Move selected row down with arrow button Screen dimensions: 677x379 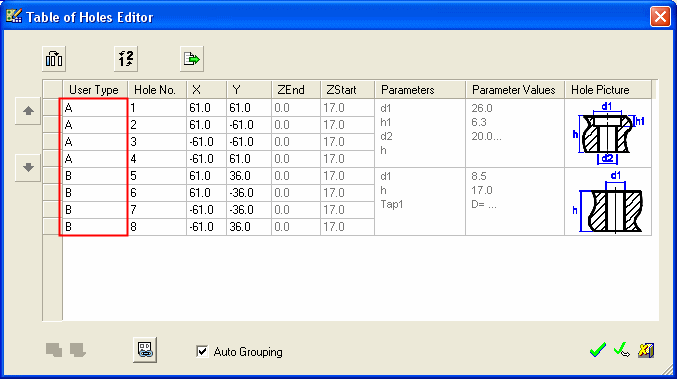(28, 167)
